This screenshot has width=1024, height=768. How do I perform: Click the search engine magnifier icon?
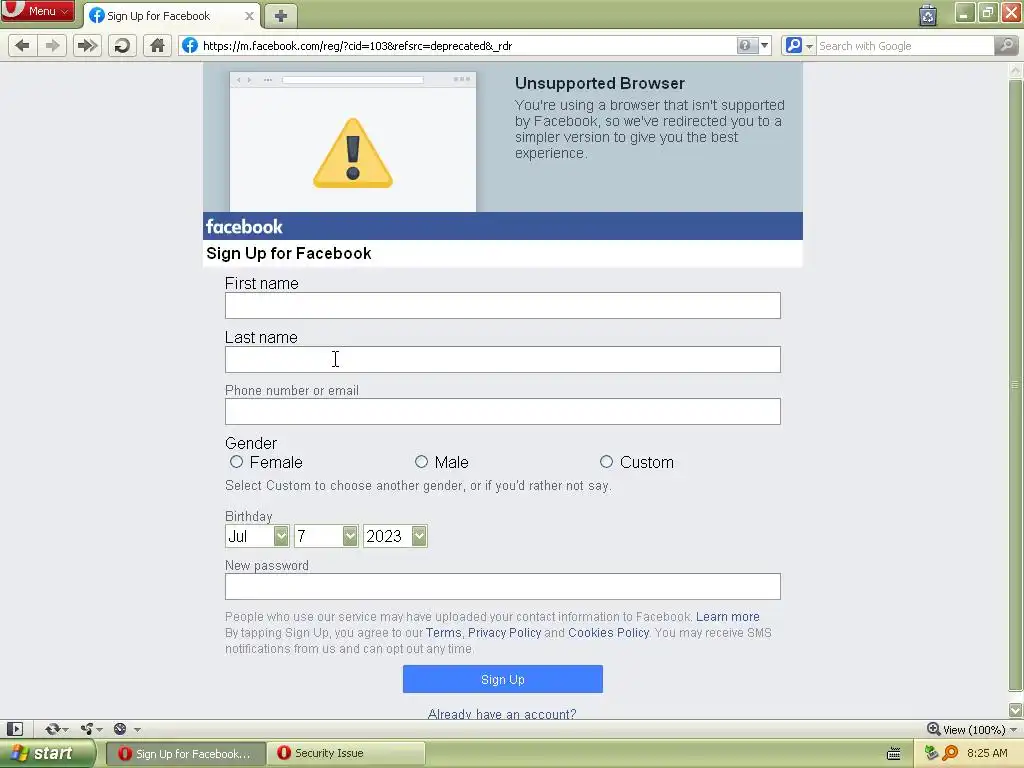click(793, 46)
